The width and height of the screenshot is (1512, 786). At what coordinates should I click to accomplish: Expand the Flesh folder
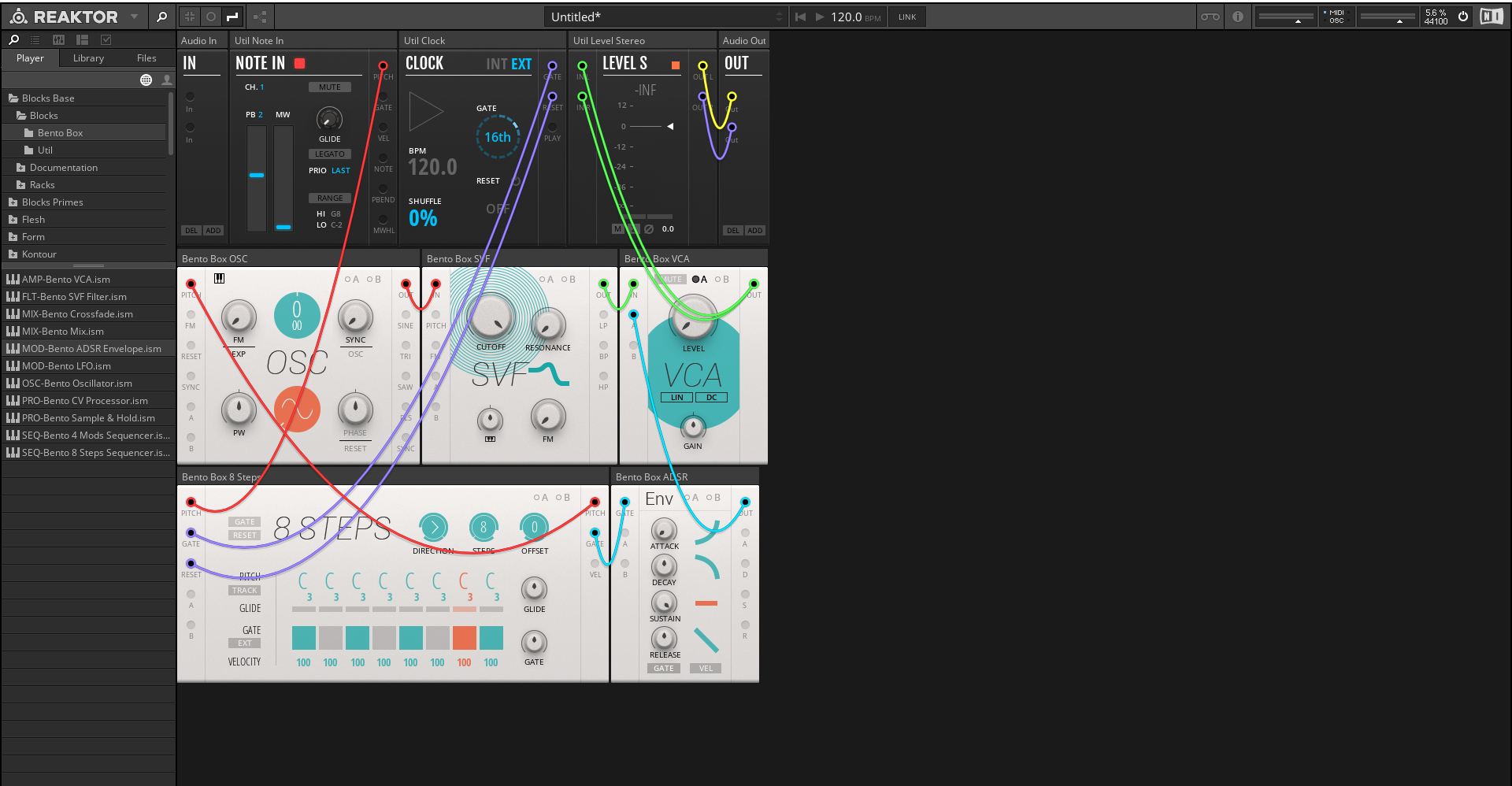13,220
